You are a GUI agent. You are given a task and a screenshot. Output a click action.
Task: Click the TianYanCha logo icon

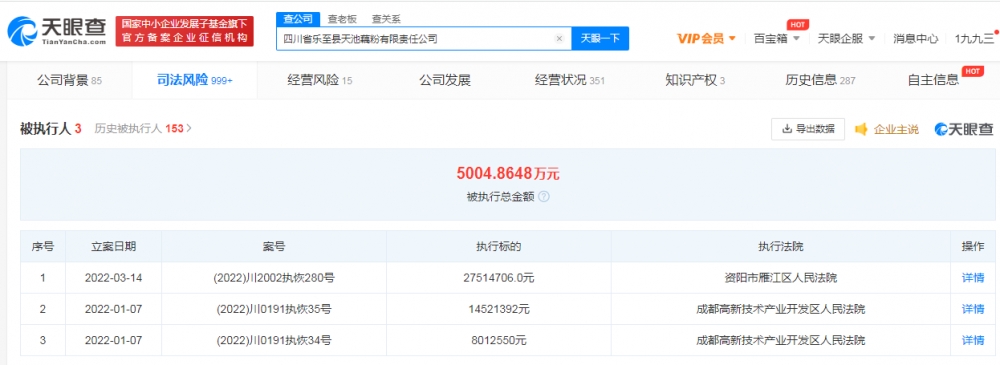pos(21,31)
